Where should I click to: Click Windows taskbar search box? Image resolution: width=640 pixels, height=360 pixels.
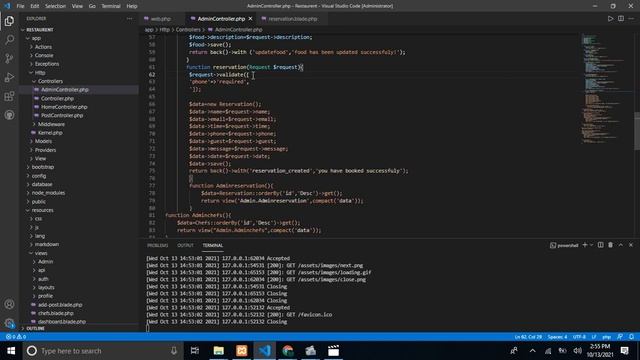(102, 351)
